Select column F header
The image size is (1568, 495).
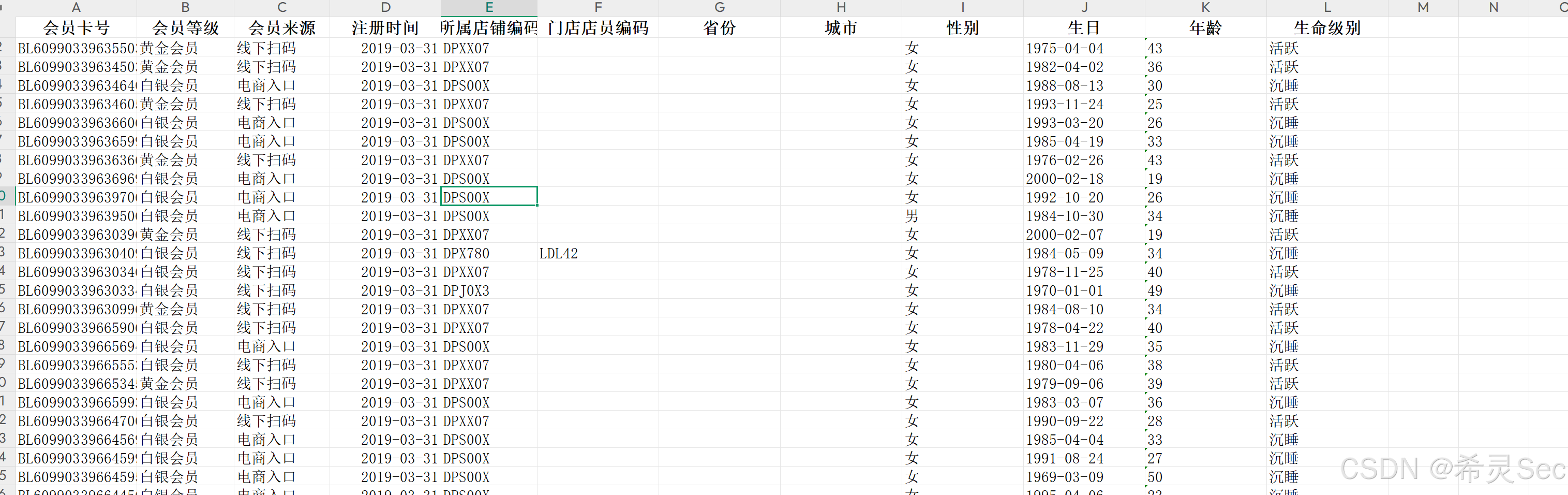(x=598, y=7)
